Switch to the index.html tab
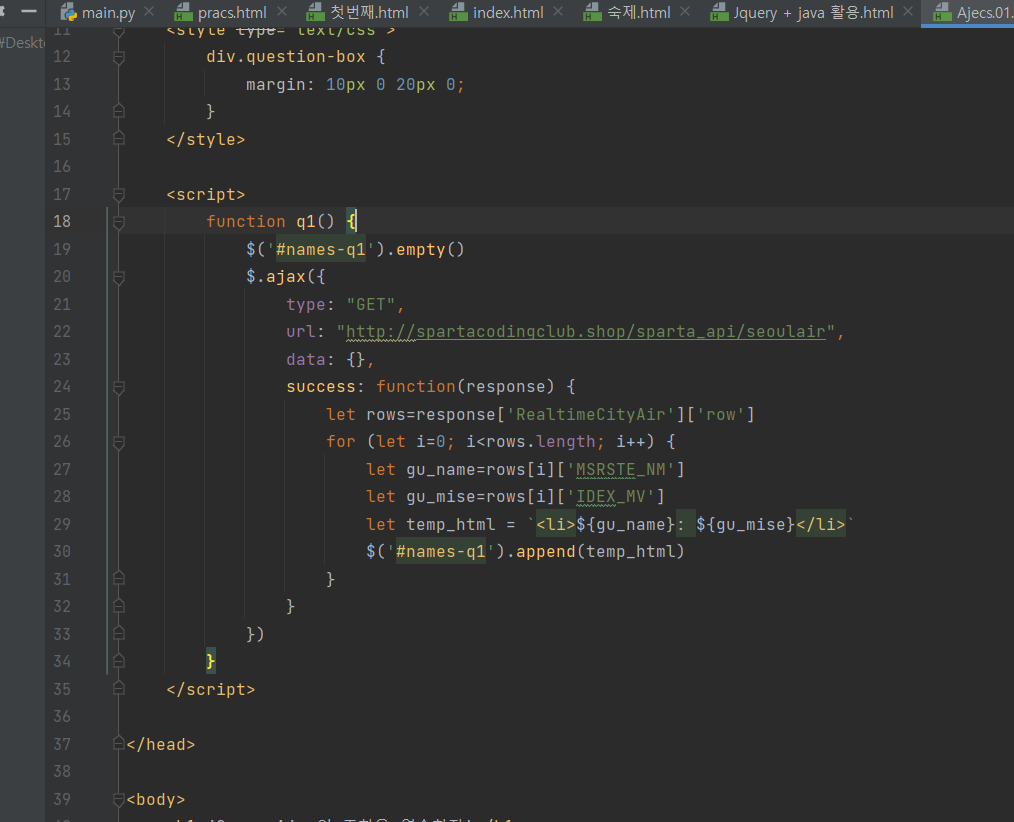Viewport: 1014px width, 822px height. [x=507, y=12]
